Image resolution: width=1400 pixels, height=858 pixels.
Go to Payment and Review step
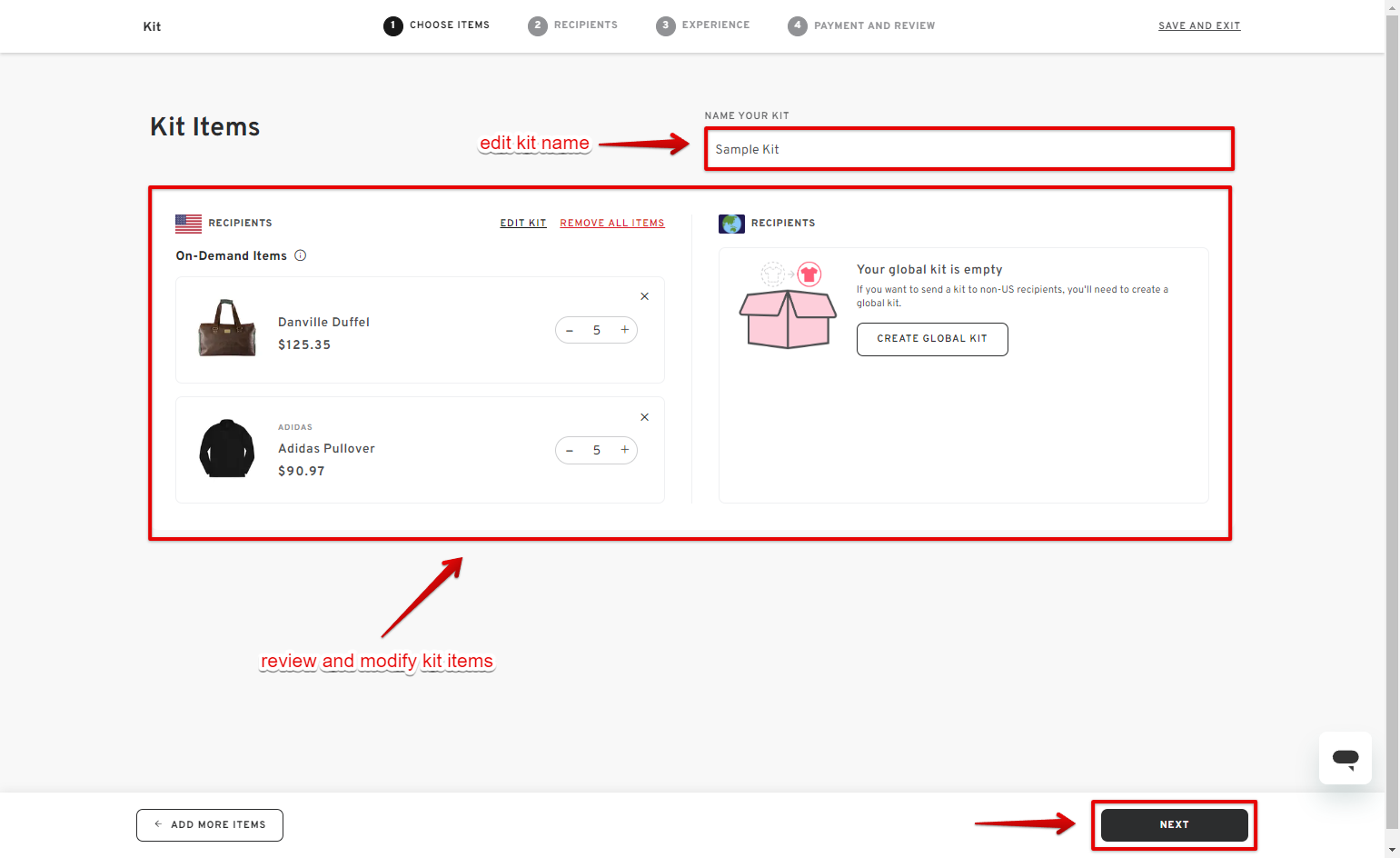pos(862,25)
